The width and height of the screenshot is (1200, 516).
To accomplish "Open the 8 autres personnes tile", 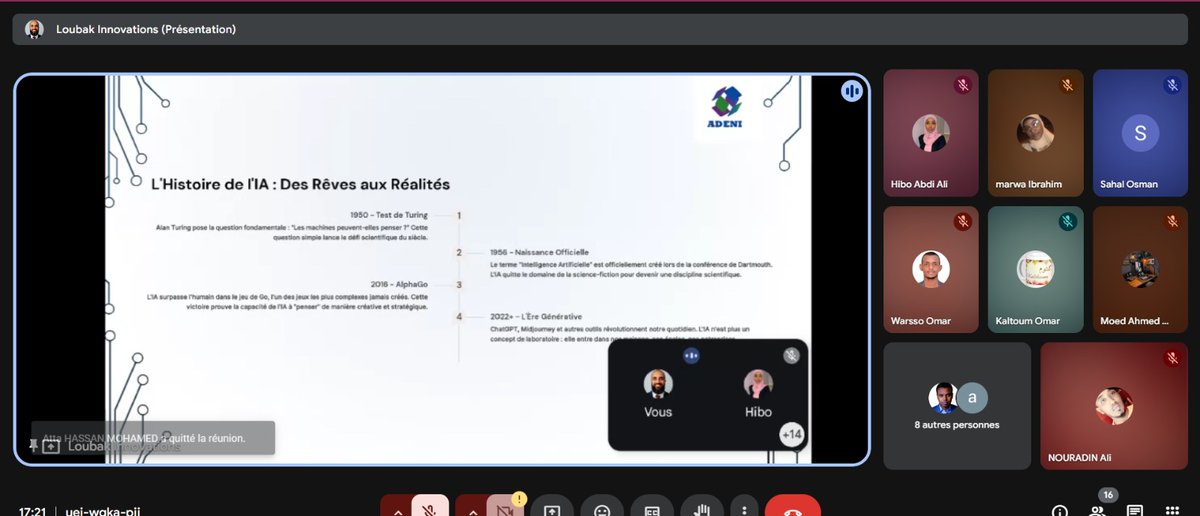I will click(x=957, y=406).
